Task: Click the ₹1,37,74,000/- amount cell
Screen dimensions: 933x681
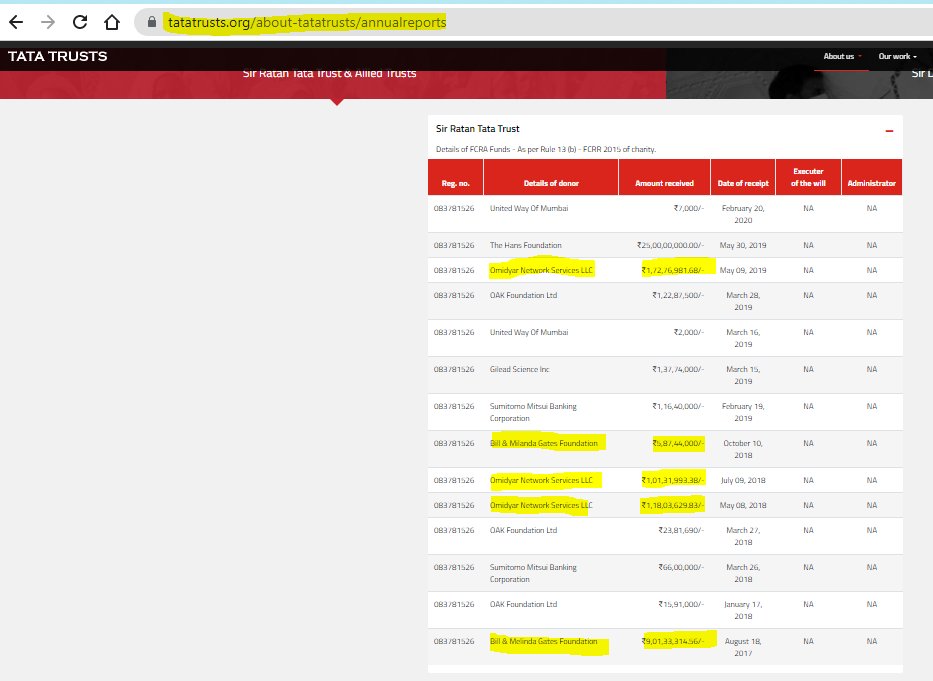Action: (678, 369)
